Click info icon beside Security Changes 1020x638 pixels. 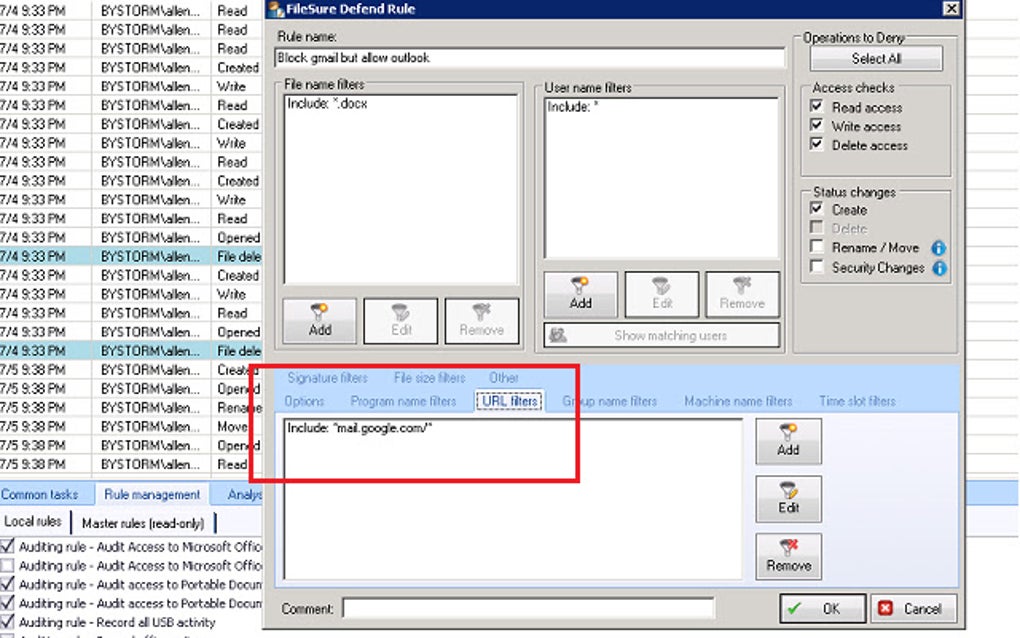pos(939,268)
